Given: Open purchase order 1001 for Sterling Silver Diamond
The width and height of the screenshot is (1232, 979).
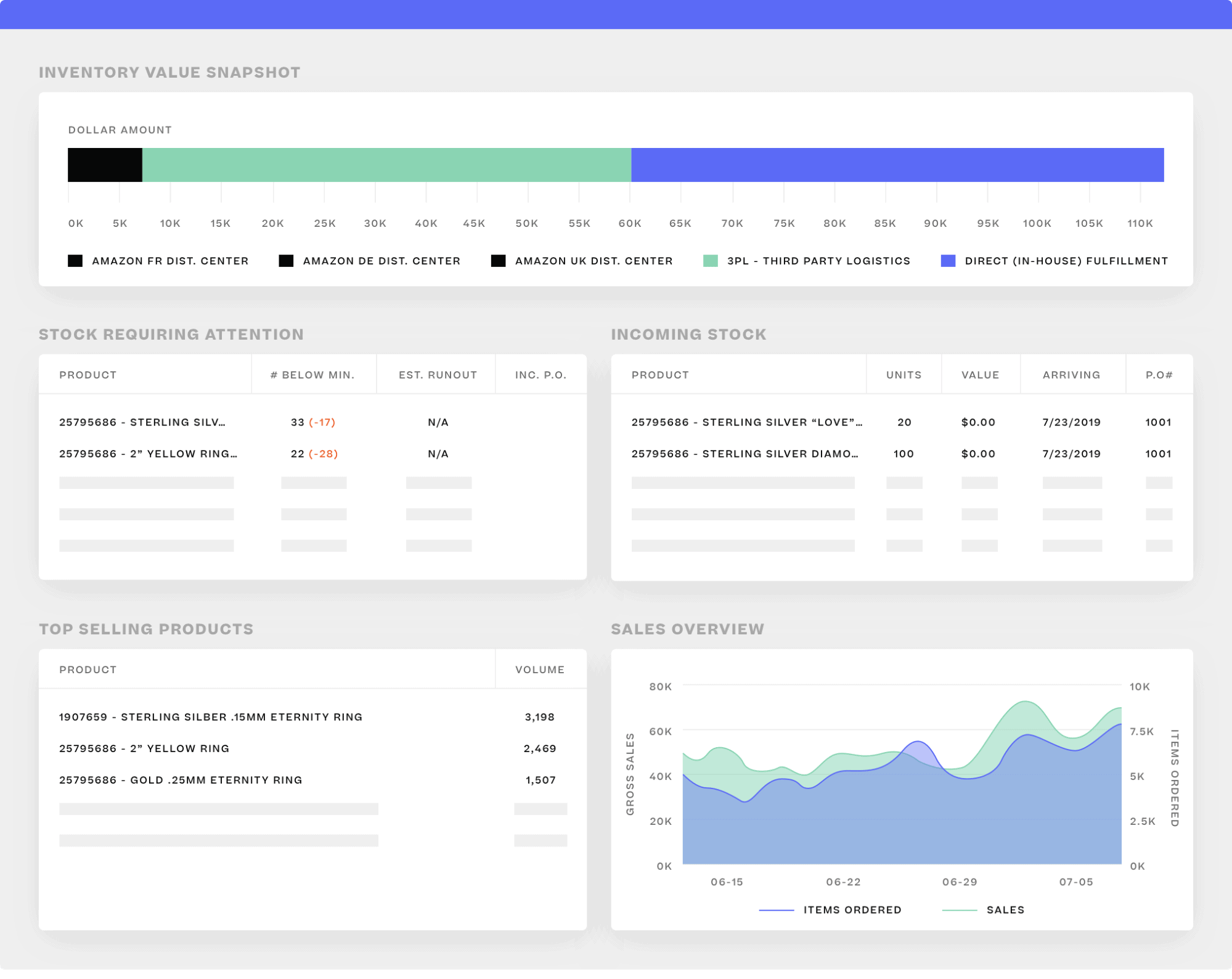Looking at the screenshot, I should coord(1159,453).
